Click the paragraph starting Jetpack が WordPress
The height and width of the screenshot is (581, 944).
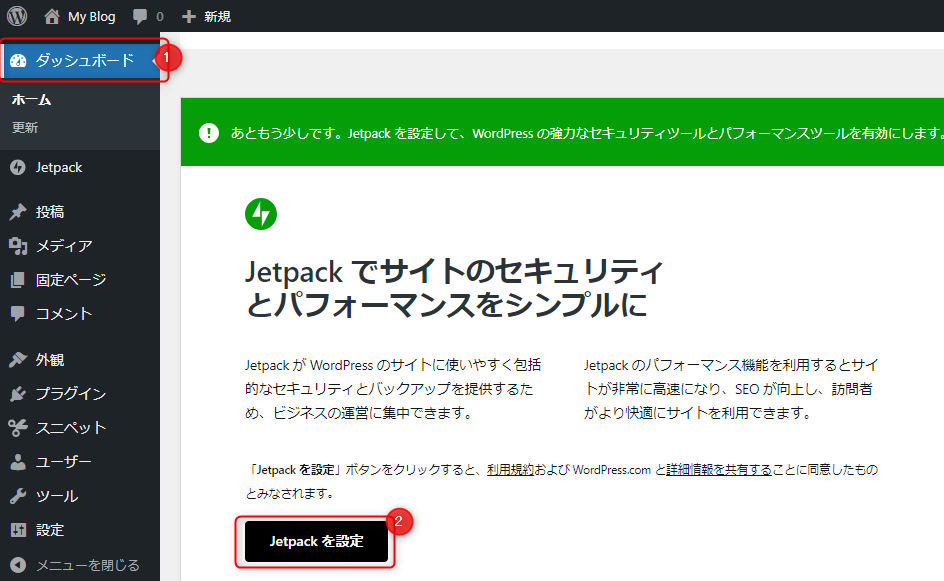[393, 388]
